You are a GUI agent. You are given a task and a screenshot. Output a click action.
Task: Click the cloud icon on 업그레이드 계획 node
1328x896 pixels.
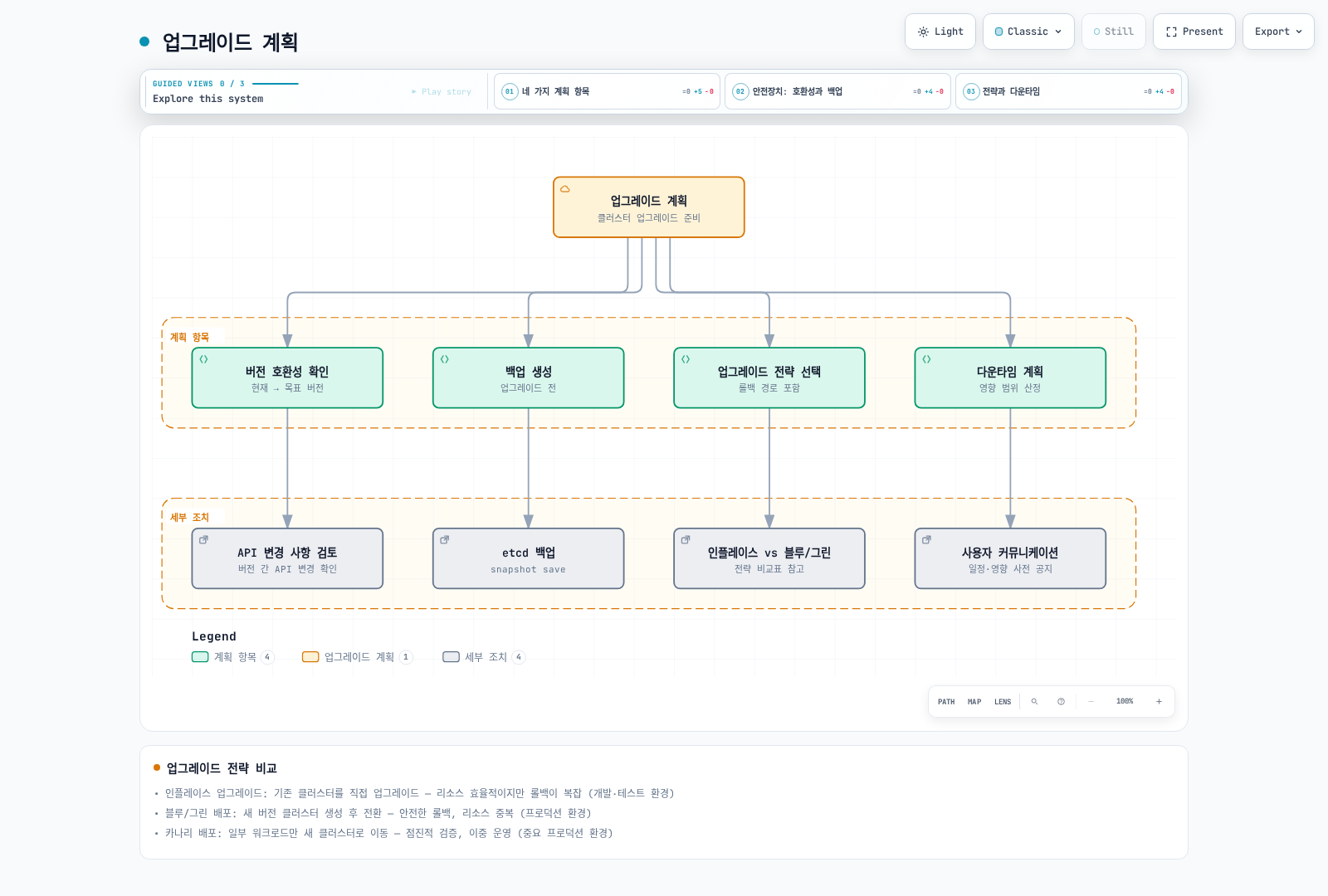(x=565, y=189)
